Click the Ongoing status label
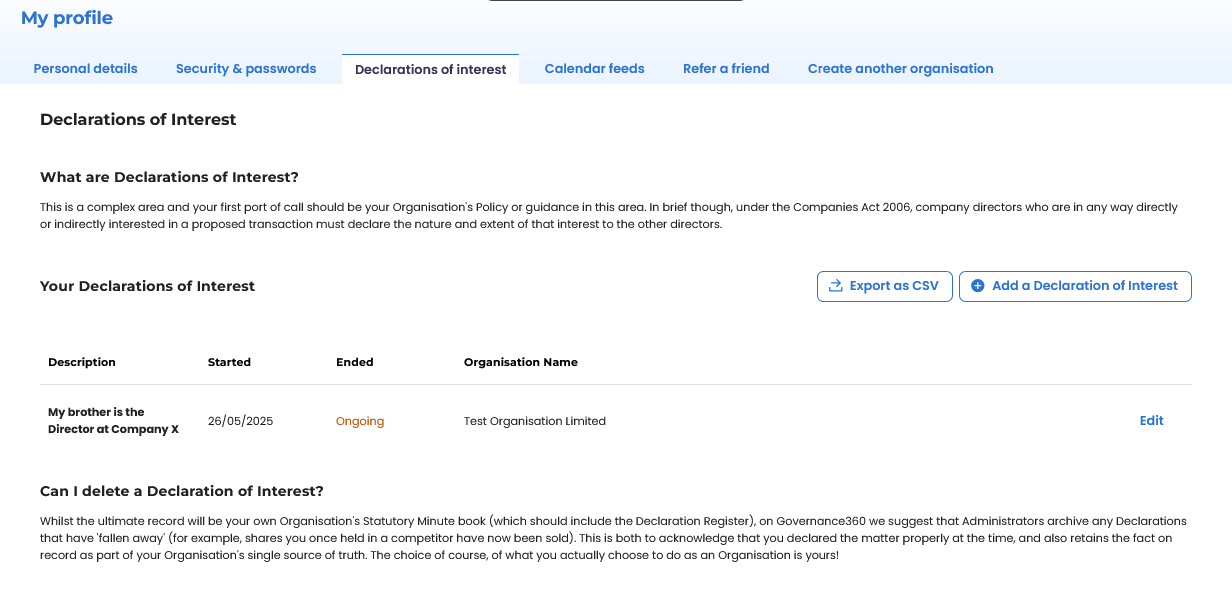Image resolution: width=1232 pixels, height=596 pixels. click(x=359, y=420)
